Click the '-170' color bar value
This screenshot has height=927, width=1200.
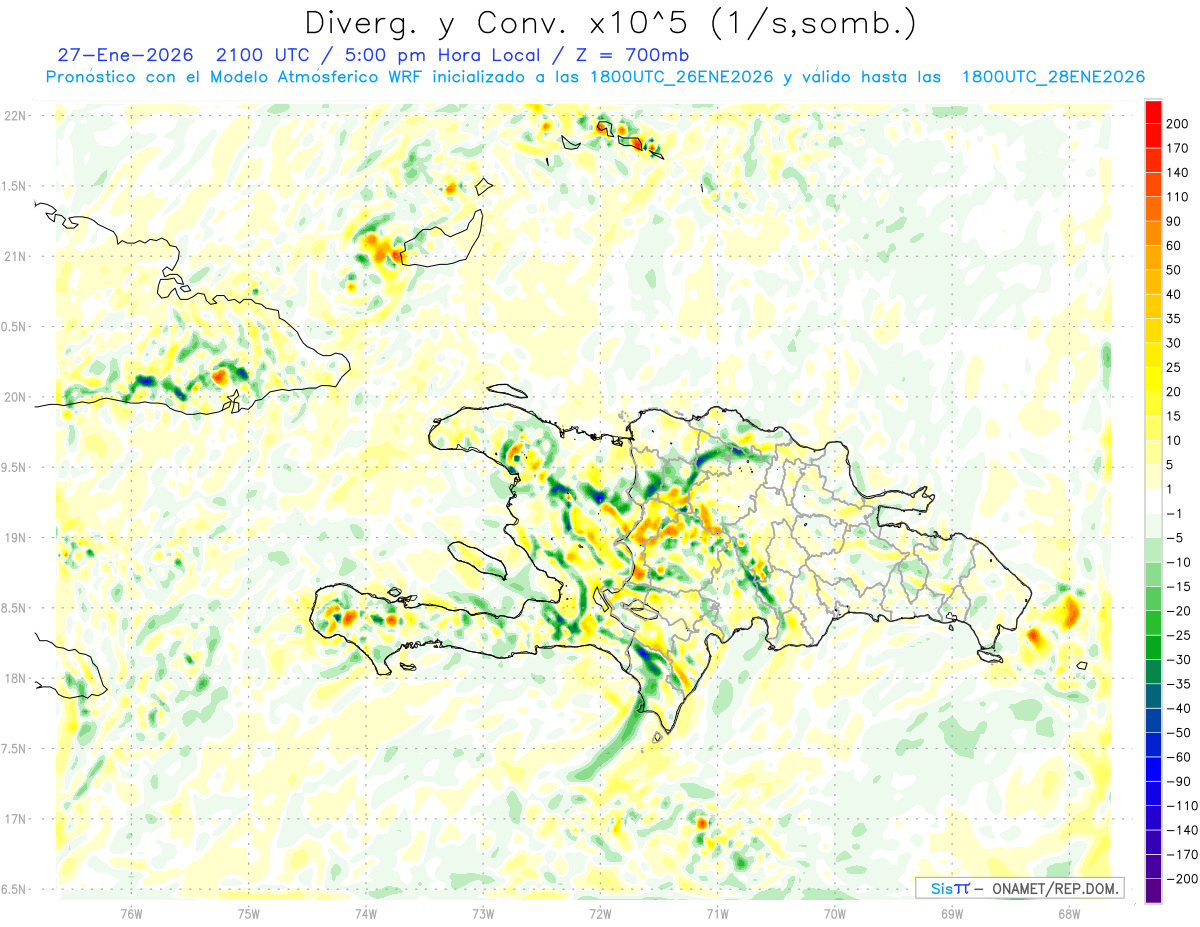pyautogui.click(x=1181, y=854)
